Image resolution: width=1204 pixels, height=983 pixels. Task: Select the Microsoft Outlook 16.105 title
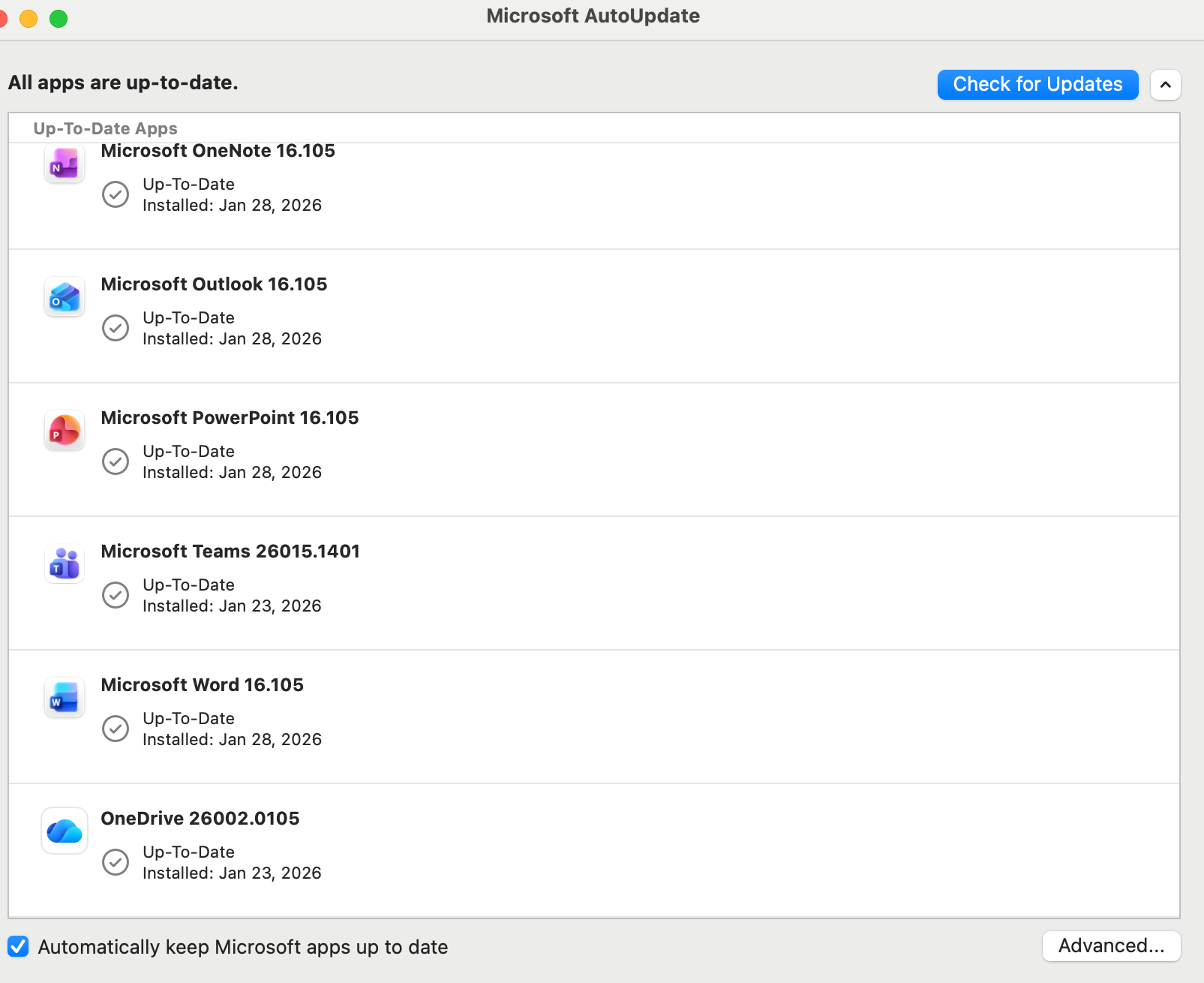click(x=215, y=284)
